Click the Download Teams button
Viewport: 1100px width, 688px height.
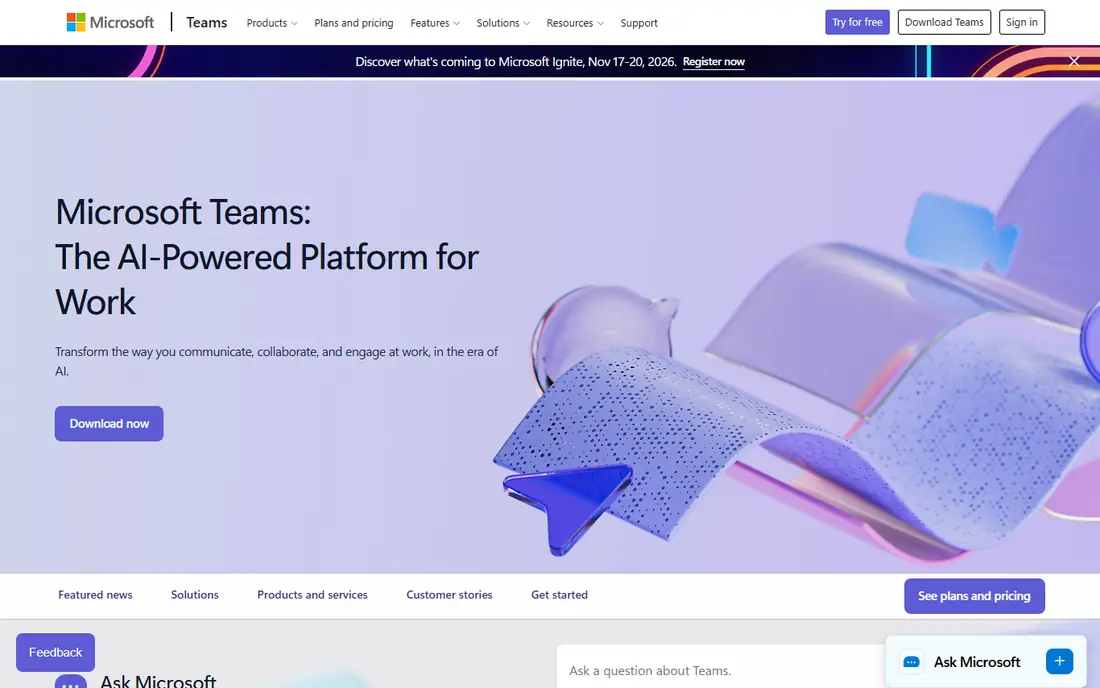[944, 22]
